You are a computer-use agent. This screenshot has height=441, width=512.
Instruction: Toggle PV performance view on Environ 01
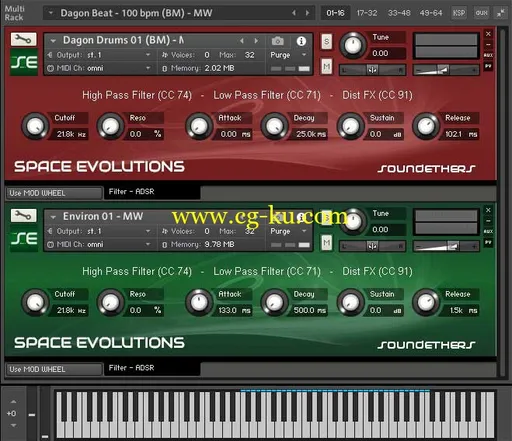click(x=488, y=242)
